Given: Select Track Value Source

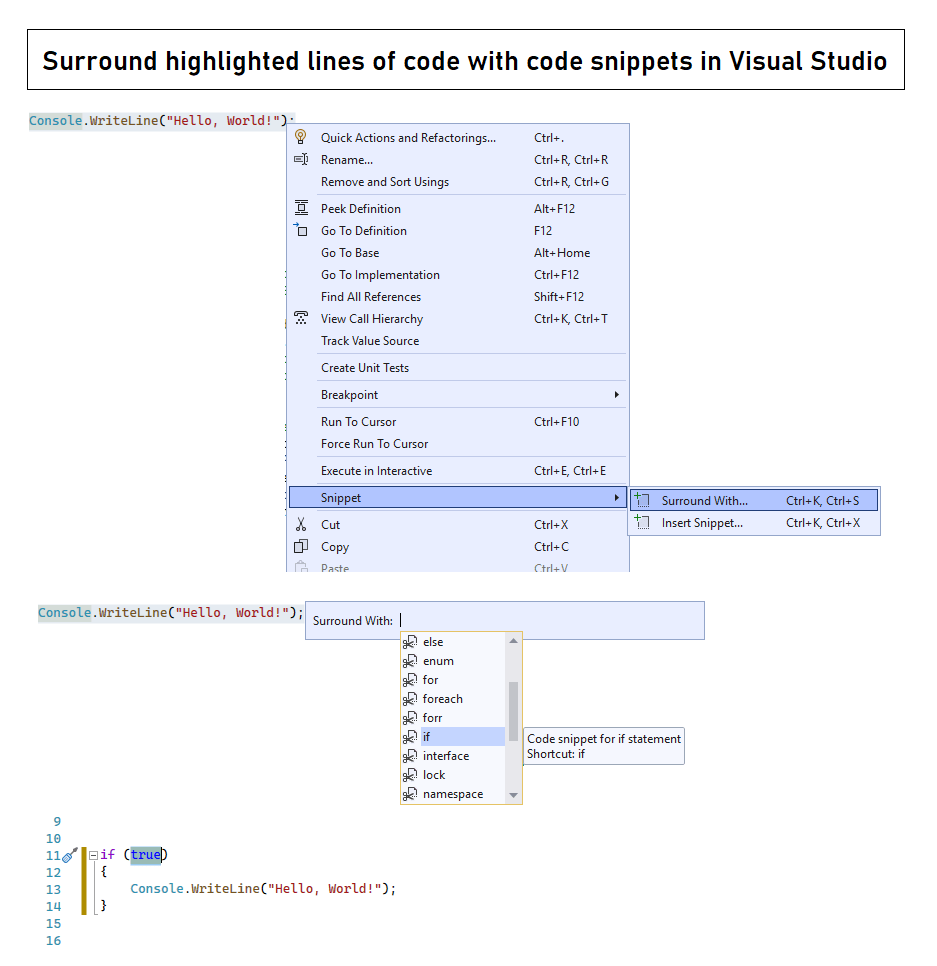Looking at the screenshot, I should click(x=458, y=341).
